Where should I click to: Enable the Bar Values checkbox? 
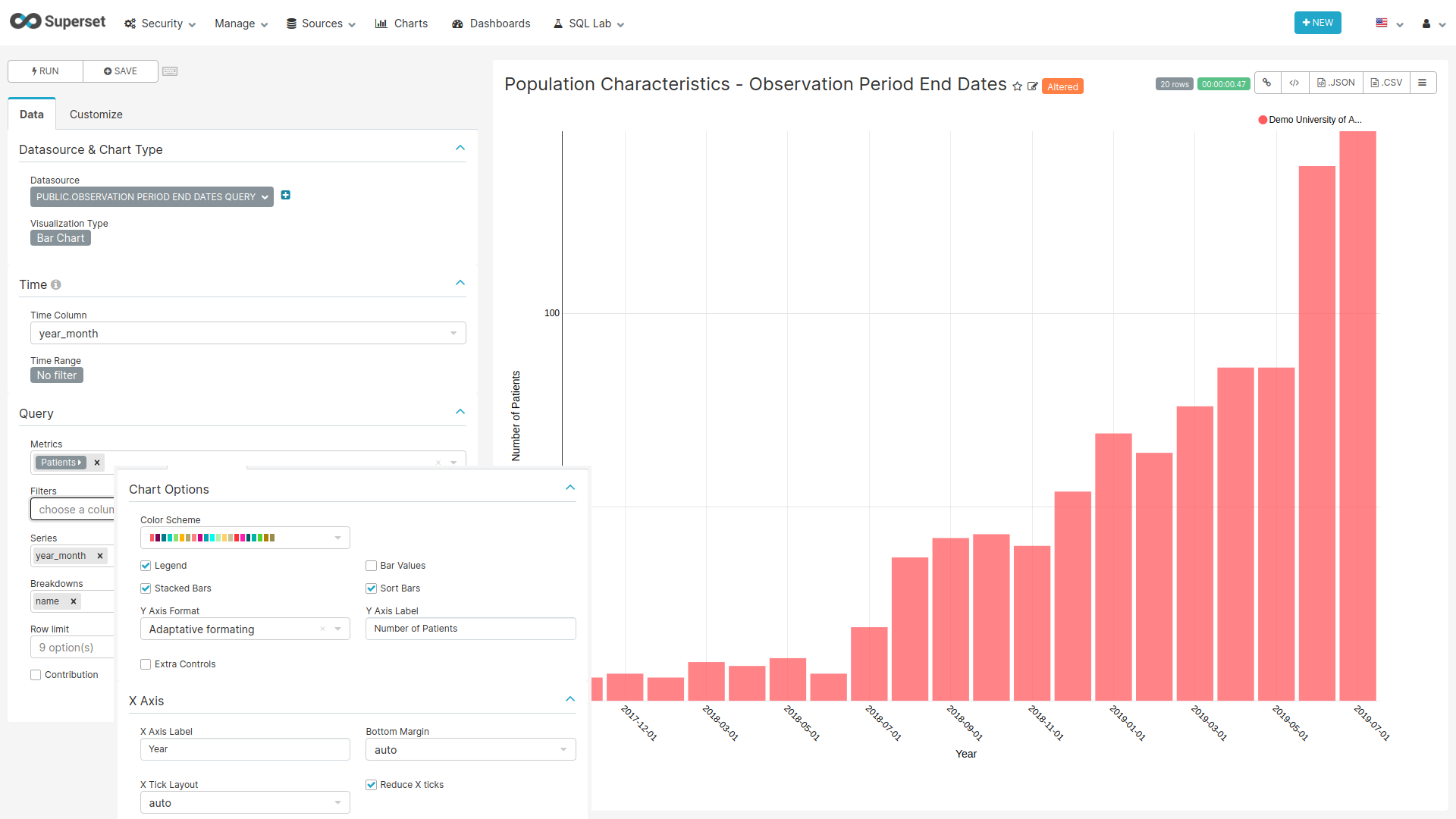coord(371,565)
